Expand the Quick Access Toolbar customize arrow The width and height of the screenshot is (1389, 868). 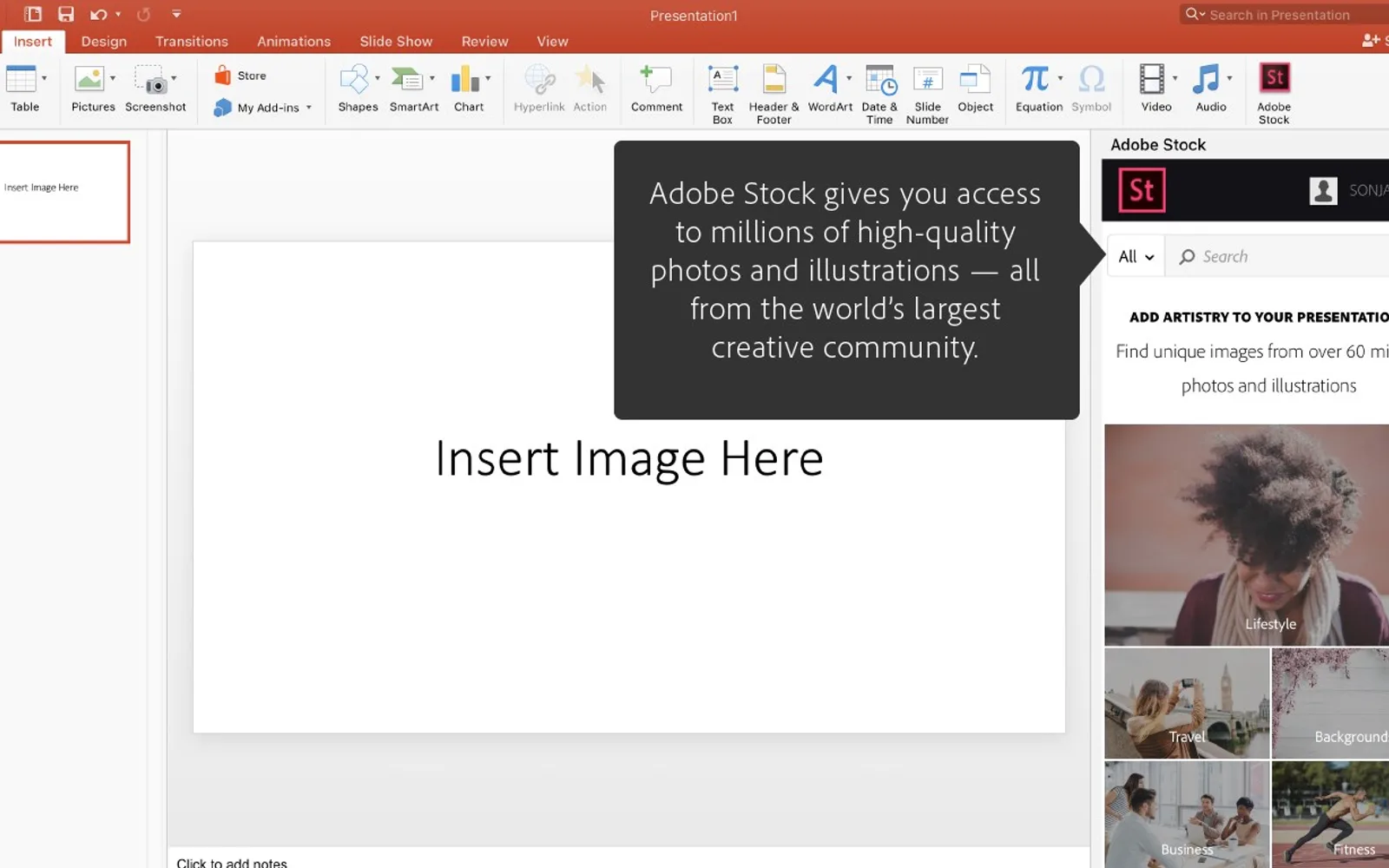(x=176, y=14)
